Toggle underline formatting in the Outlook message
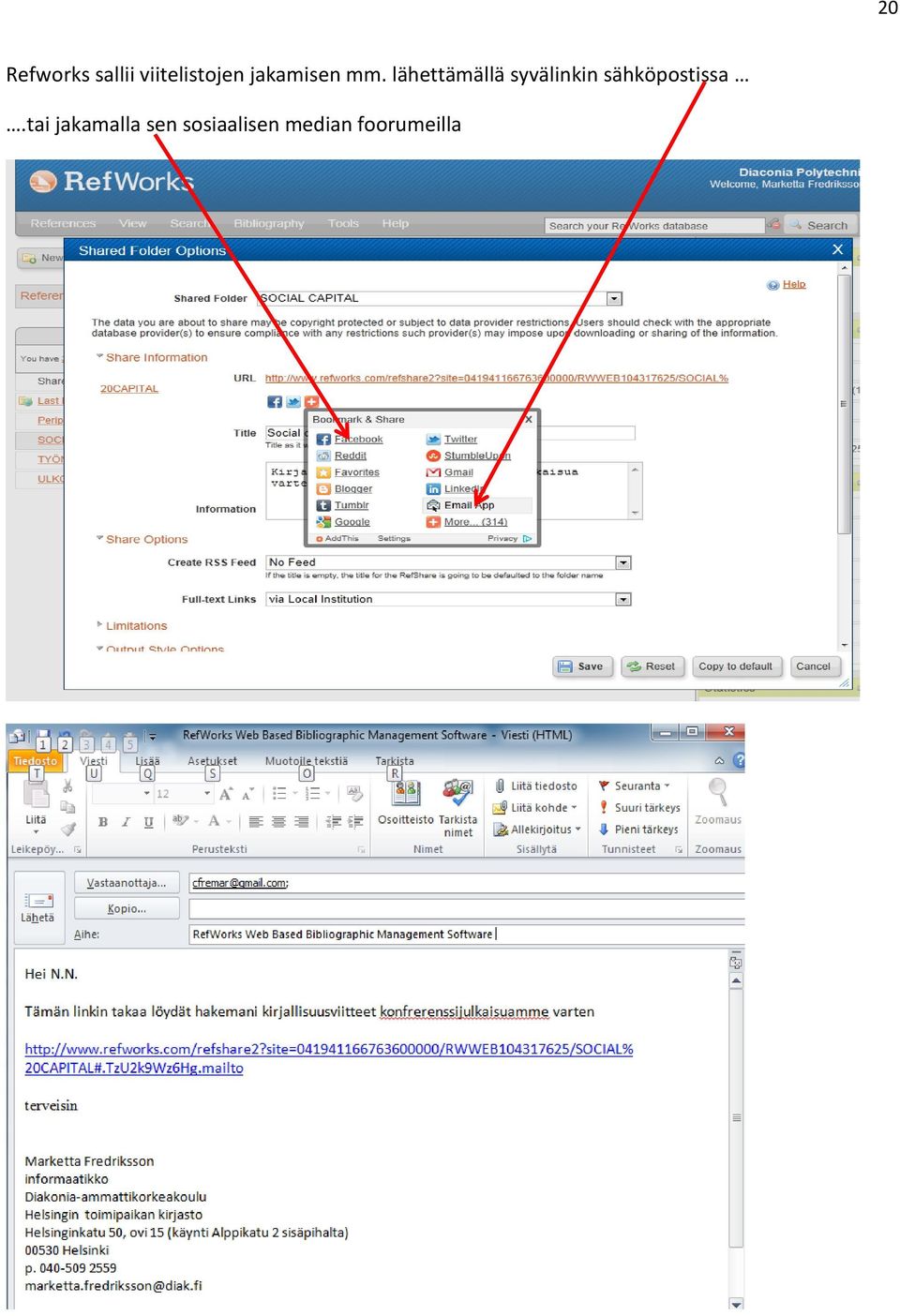This screenshot has width=900, height=1316. pyautogui.click(x=148, y=822)
